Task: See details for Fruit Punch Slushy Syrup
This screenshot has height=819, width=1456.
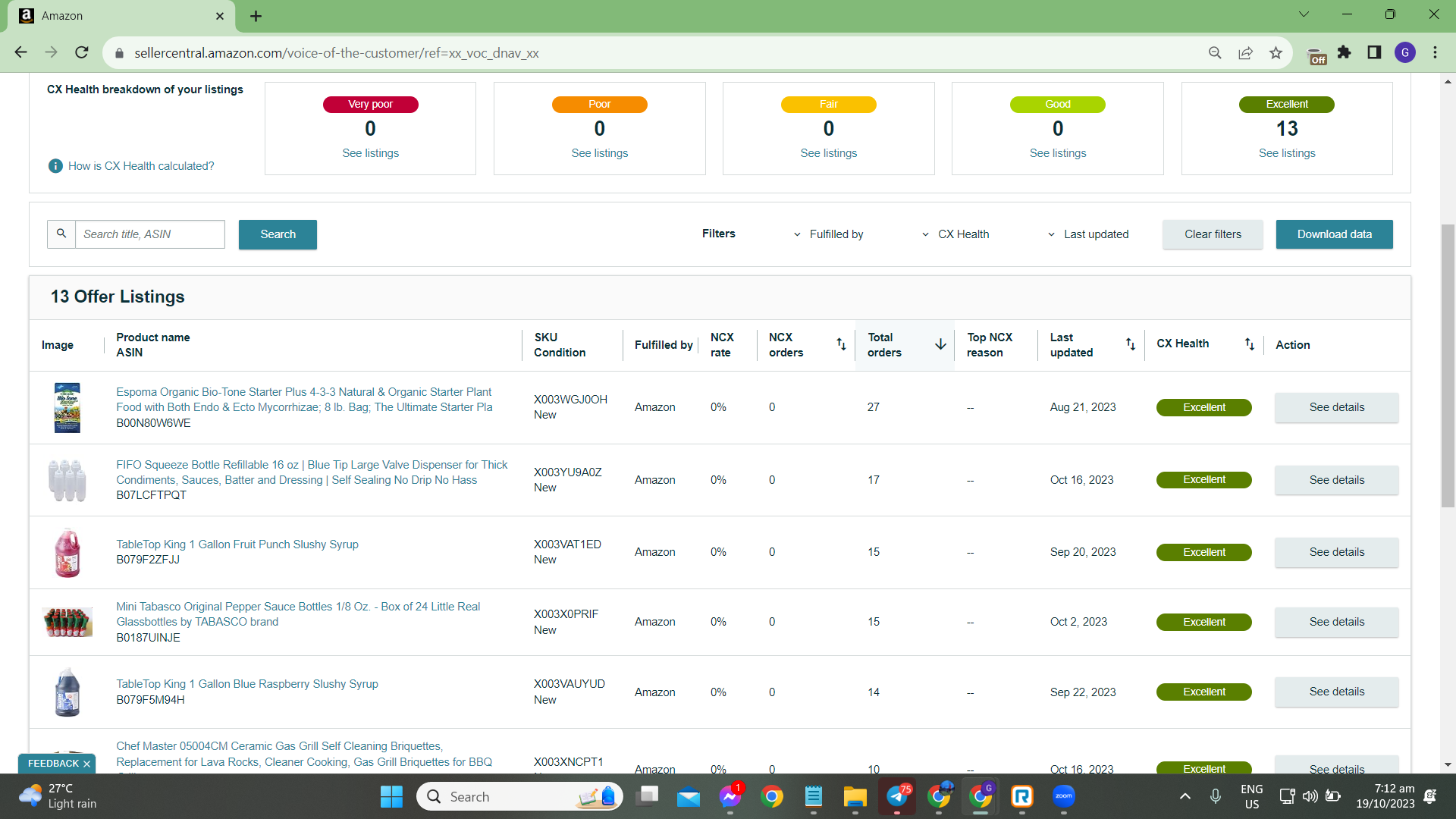Action: coord(1336,552)
